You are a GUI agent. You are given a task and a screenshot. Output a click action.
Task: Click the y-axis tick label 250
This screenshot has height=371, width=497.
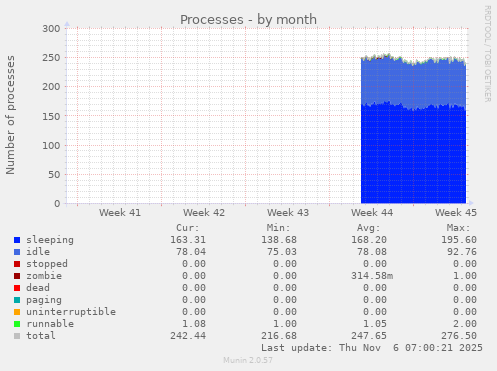click(51, 58)
